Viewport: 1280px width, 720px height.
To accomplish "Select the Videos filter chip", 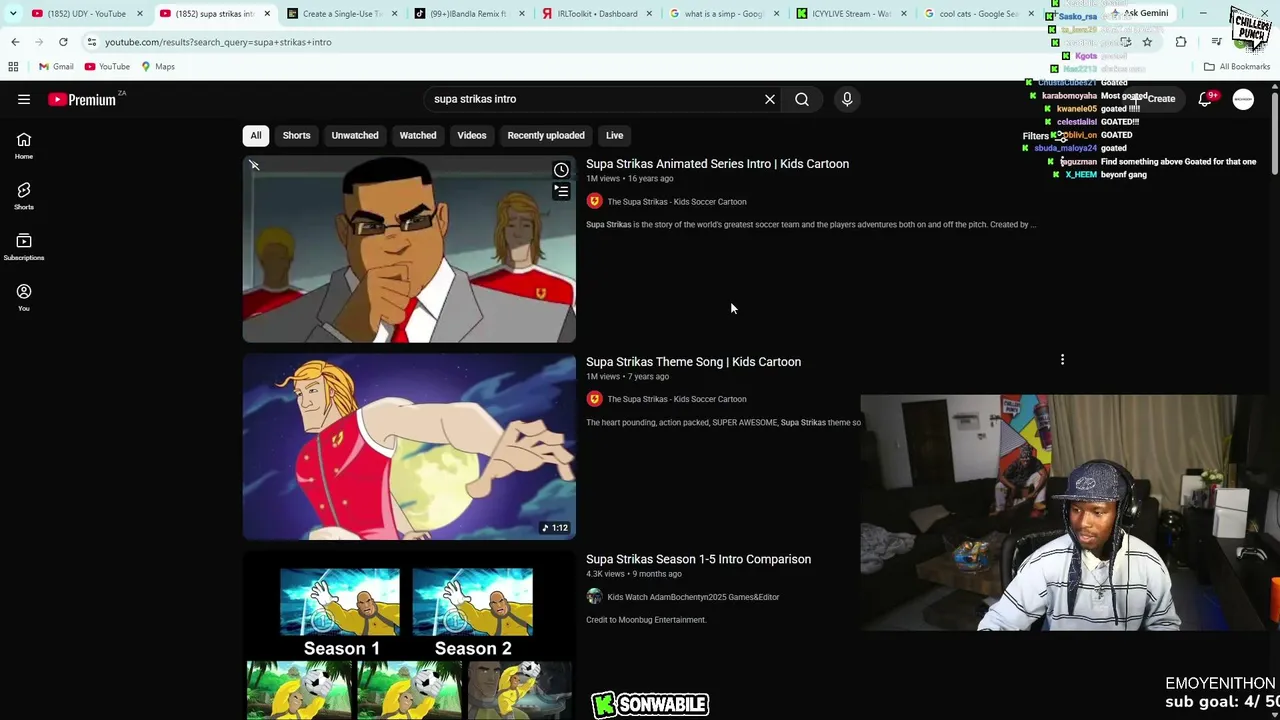I will [x=472, y=135].
